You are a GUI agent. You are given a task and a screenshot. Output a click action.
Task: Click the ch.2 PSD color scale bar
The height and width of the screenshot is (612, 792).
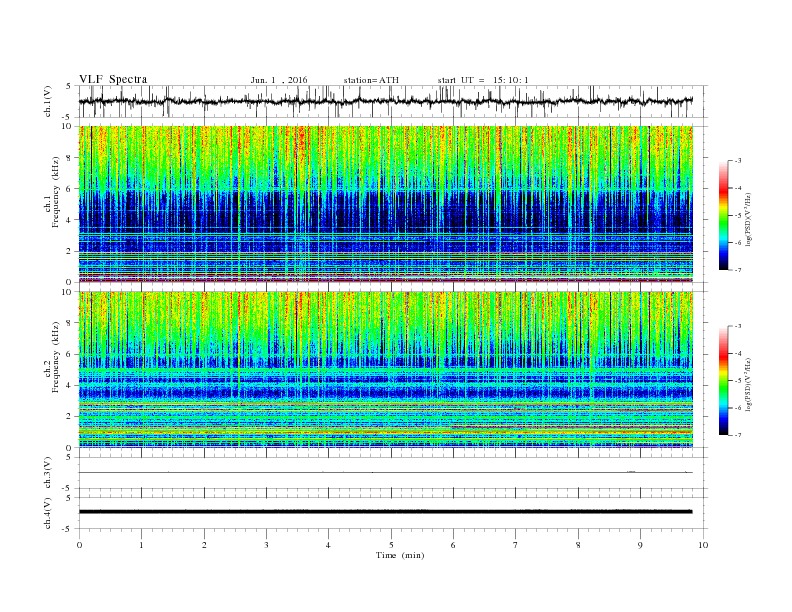(x=724, y=380)
